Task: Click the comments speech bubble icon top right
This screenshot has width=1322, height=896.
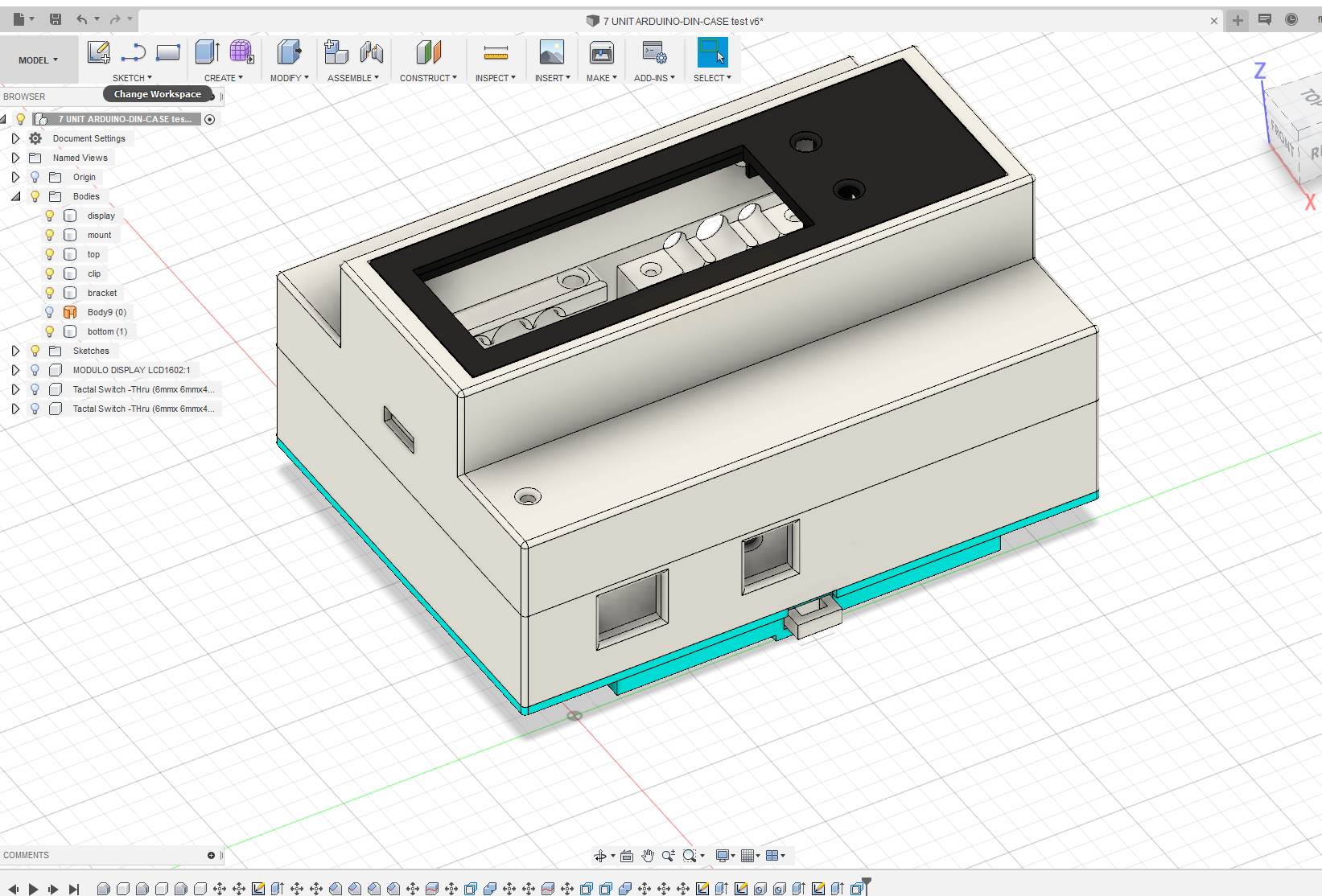Action: 1265,19
